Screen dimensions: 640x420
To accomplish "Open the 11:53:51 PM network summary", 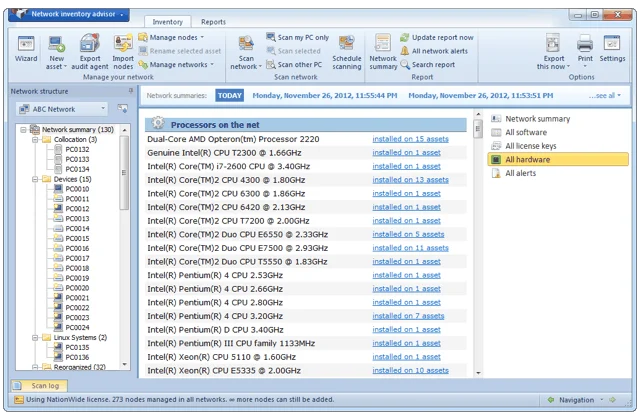I will tap(481, 96).
